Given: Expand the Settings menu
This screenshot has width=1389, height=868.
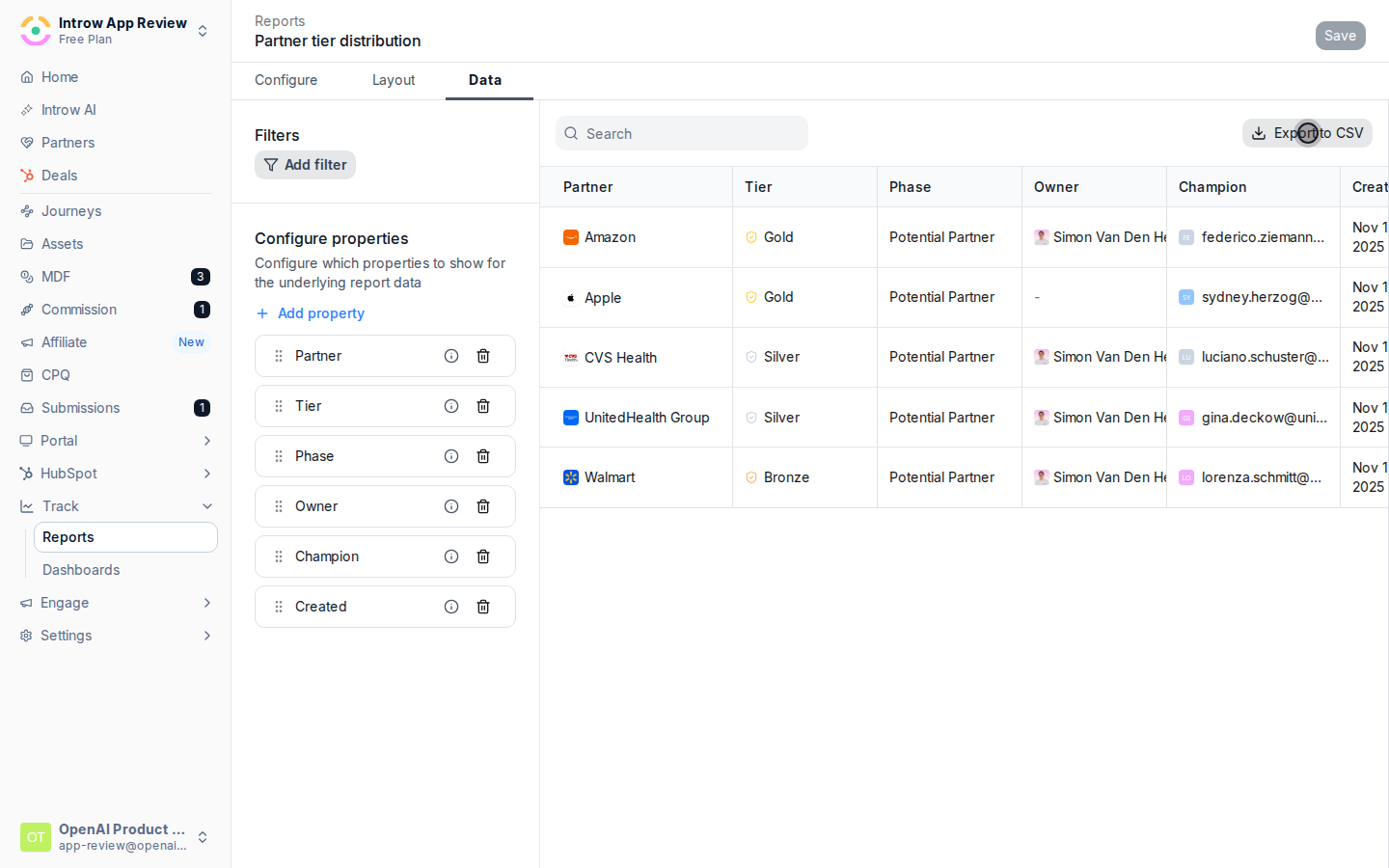Looking at the screenshot, I should coord(206,636).
